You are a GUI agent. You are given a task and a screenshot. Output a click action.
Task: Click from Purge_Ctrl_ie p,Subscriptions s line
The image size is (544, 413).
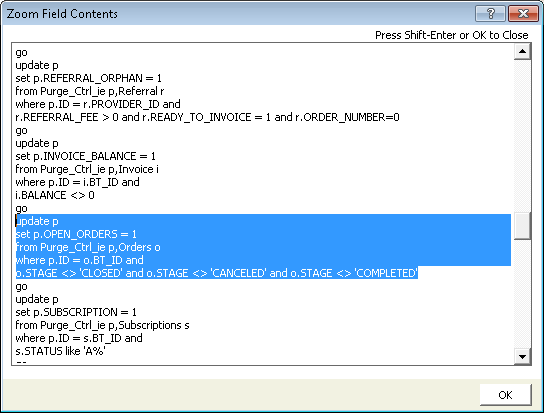(x=102, y=325)
